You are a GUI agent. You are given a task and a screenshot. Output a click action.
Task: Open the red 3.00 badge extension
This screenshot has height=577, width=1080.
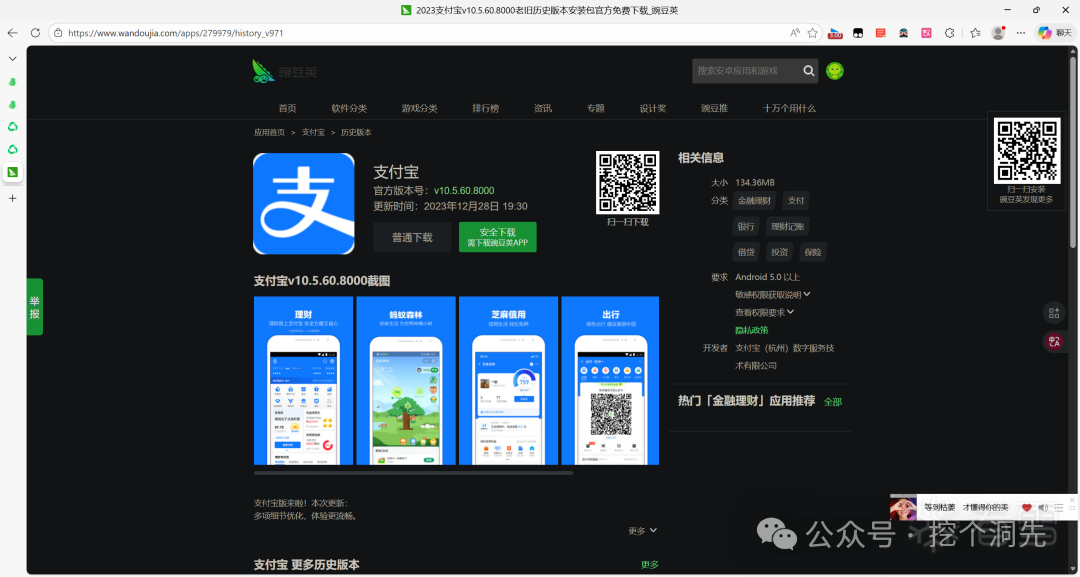pos(835,32)
